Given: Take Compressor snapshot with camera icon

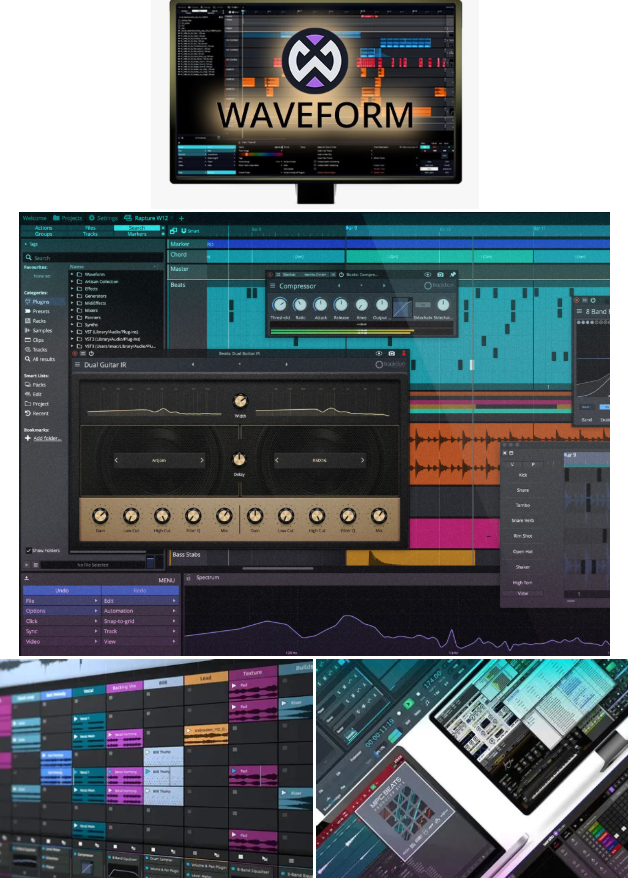Looking at the screenshot, I should (440, 275).
